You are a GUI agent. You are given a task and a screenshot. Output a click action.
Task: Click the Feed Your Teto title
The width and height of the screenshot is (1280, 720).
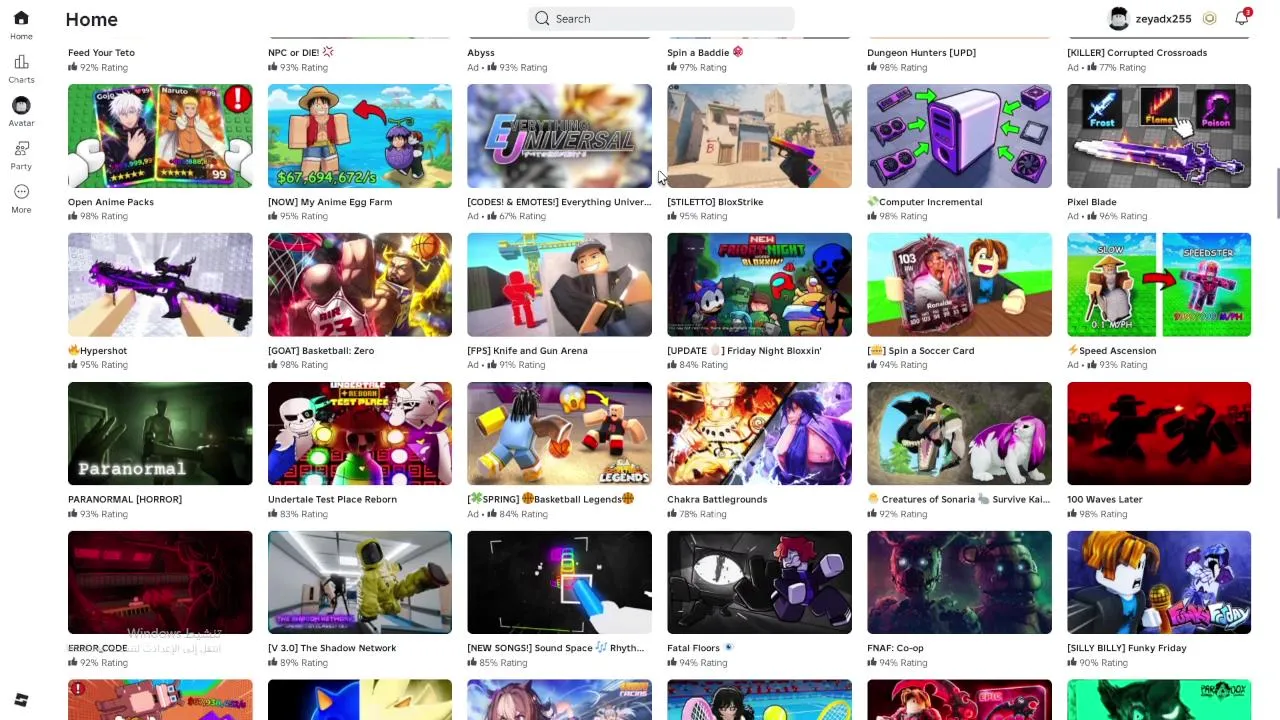101,53
